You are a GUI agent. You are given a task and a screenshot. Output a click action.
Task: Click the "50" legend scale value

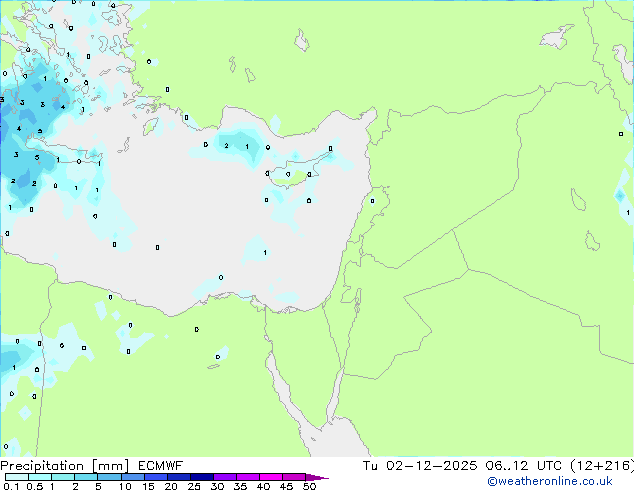tap(310, 486)
